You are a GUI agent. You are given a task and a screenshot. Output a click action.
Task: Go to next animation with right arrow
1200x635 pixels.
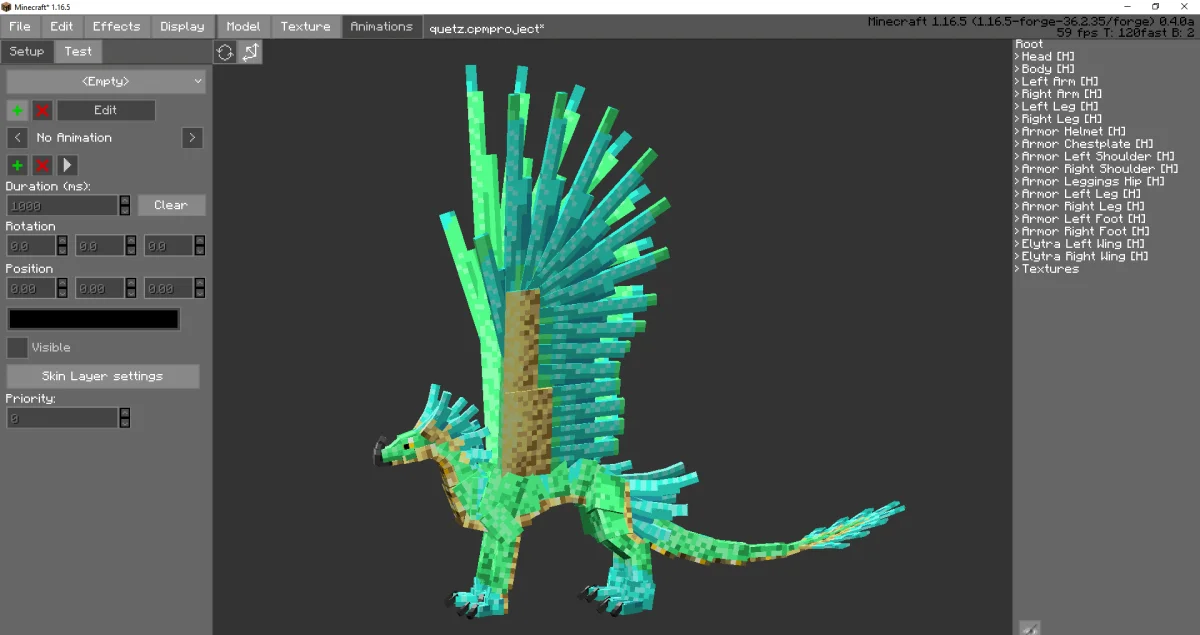coord(193,138)
